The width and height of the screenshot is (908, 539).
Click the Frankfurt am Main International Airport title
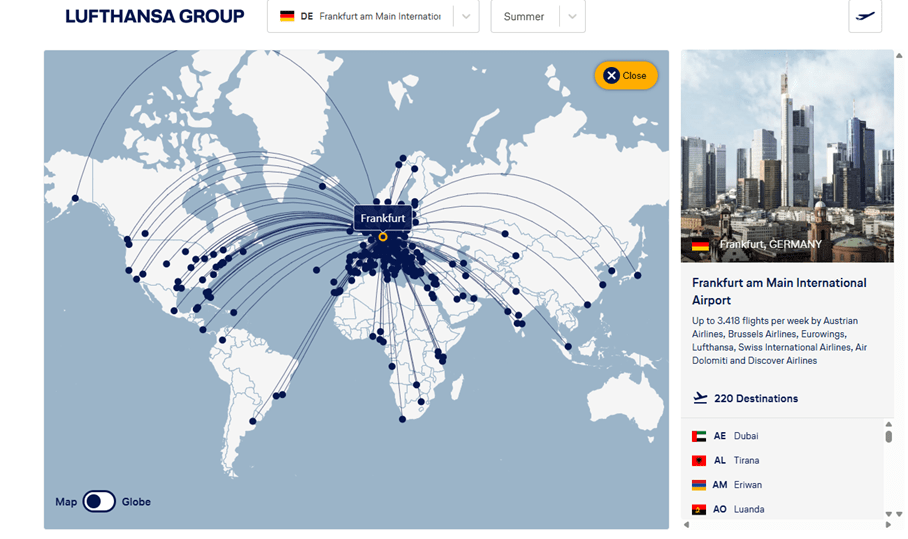click(x=779, y=291)
